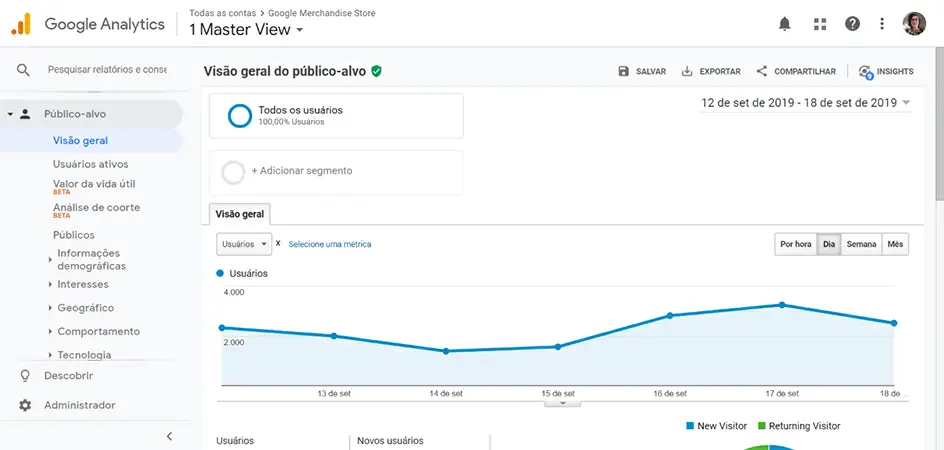Image resolution: width=944 pixels, height=450 pixels.
Task: Open the 1 Master View selector
Action: tap(246, 30)
